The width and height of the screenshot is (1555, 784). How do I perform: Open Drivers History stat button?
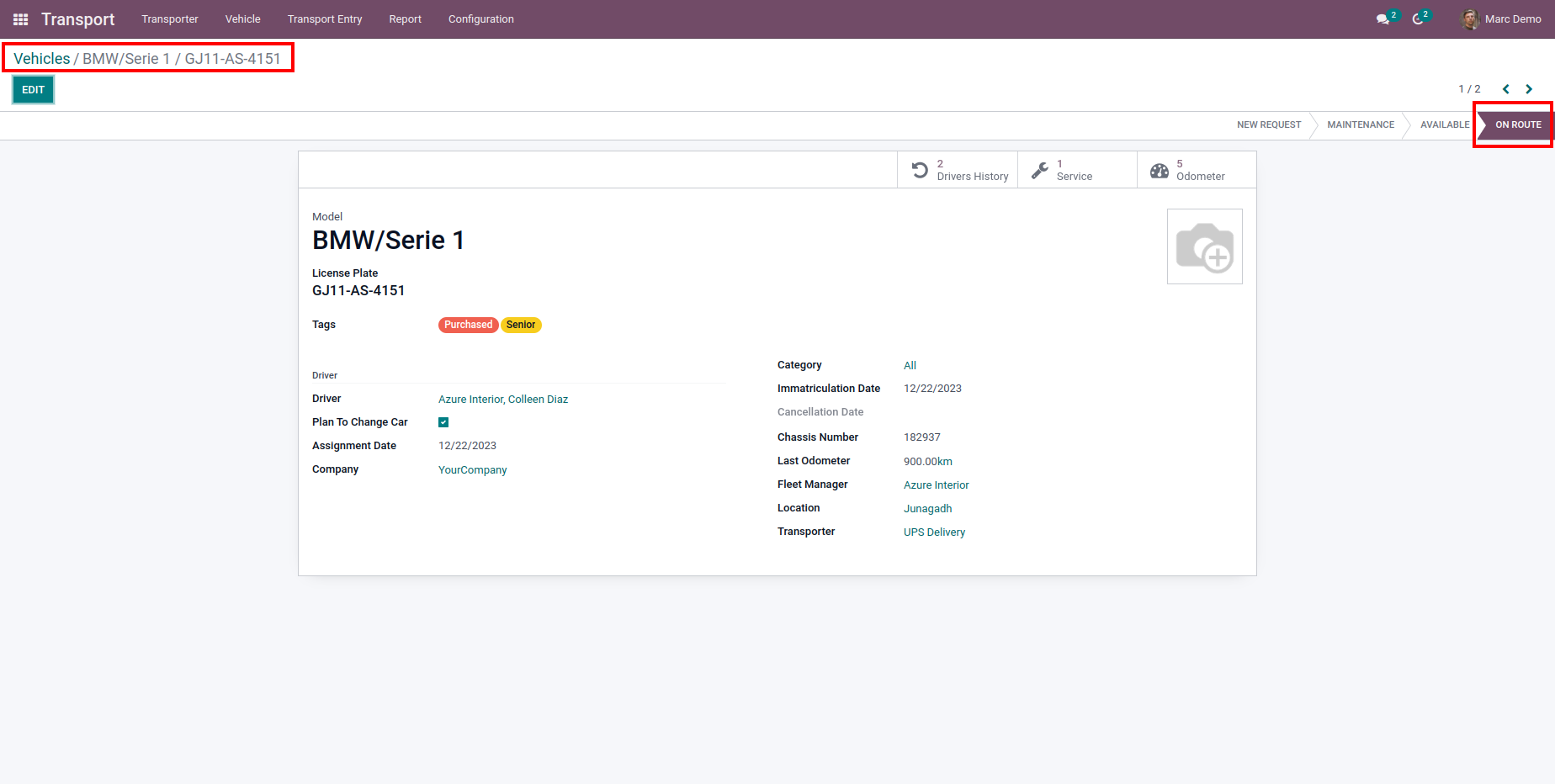point(958,170)
